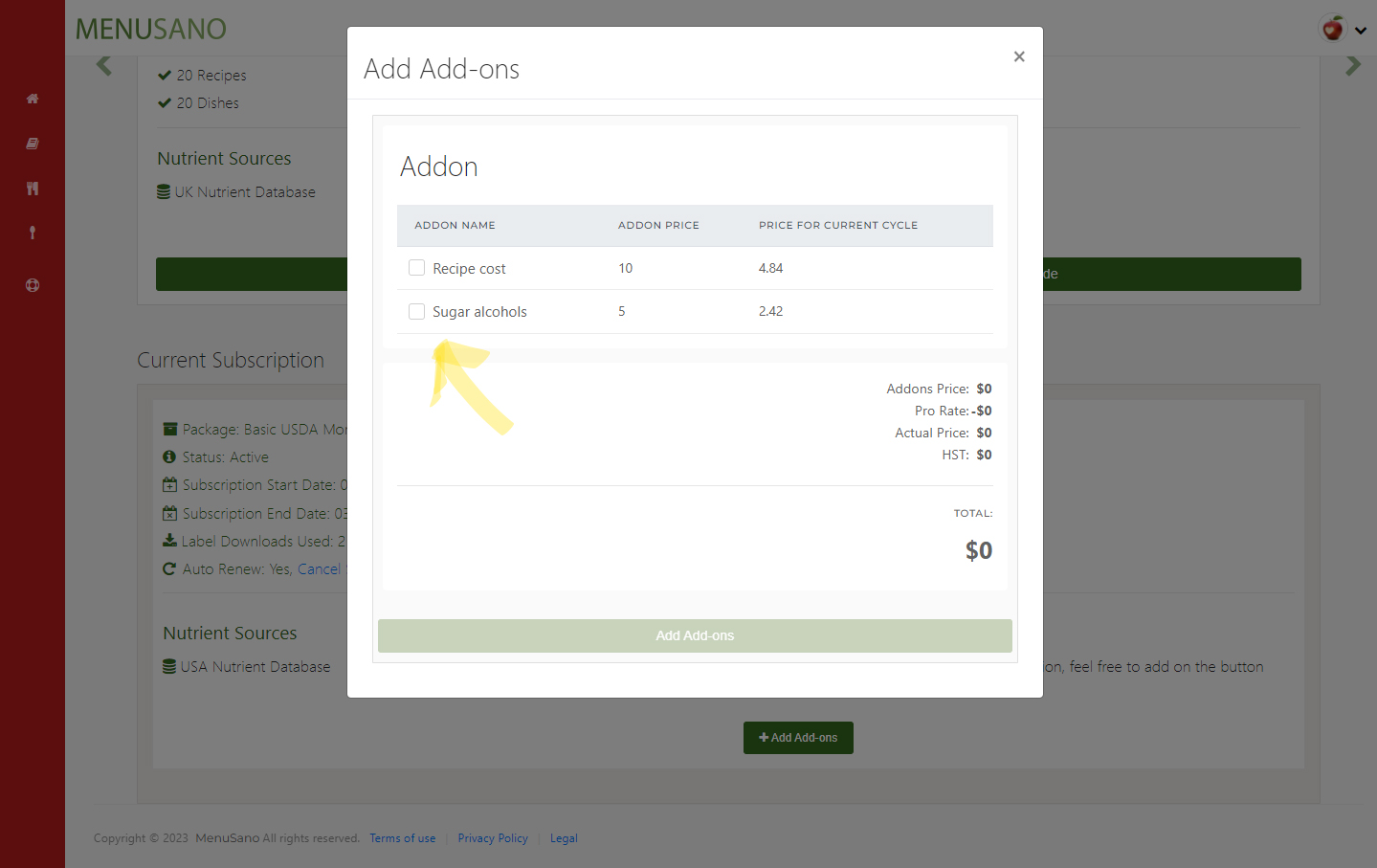Open the Privacy Policy link
This screenshot has height=868, width=1377.
pos(493,838)
